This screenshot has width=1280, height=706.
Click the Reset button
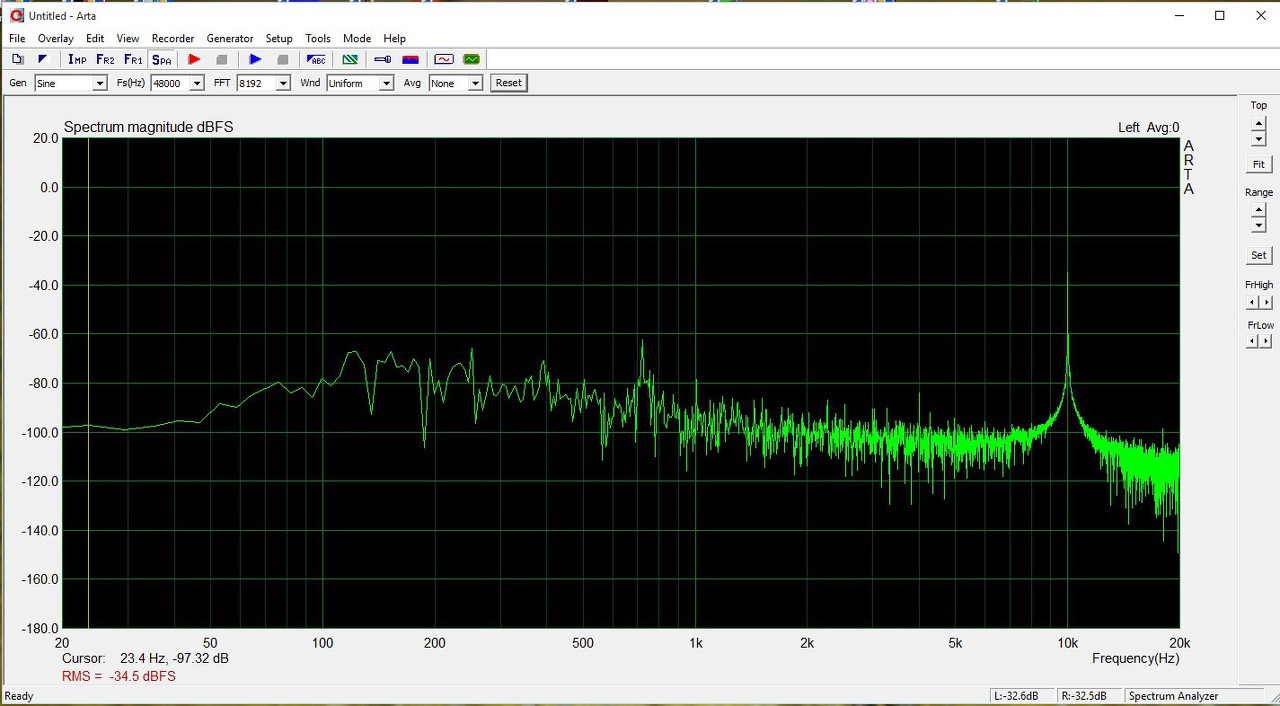point(509,83)
